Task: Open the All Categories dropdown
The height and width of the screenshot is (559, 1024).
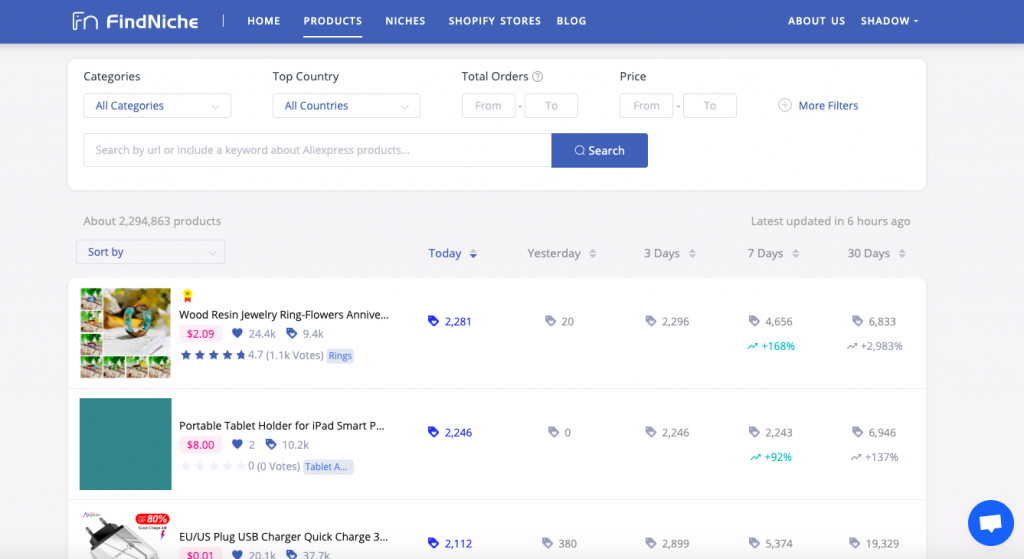Action: 157,106
